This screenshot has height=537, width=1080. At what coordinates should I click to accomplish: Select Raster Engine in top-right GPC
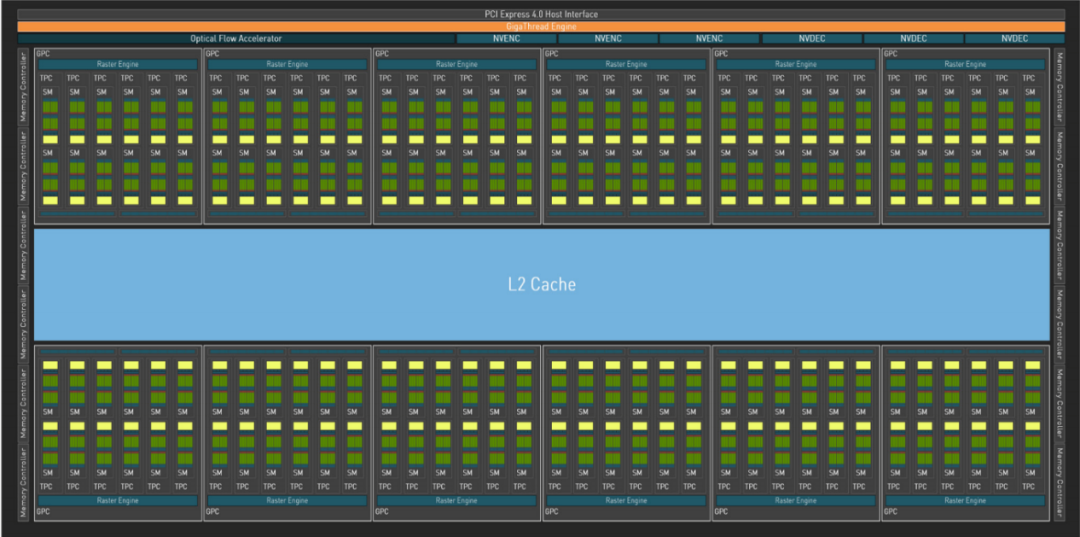click(963, 64)
